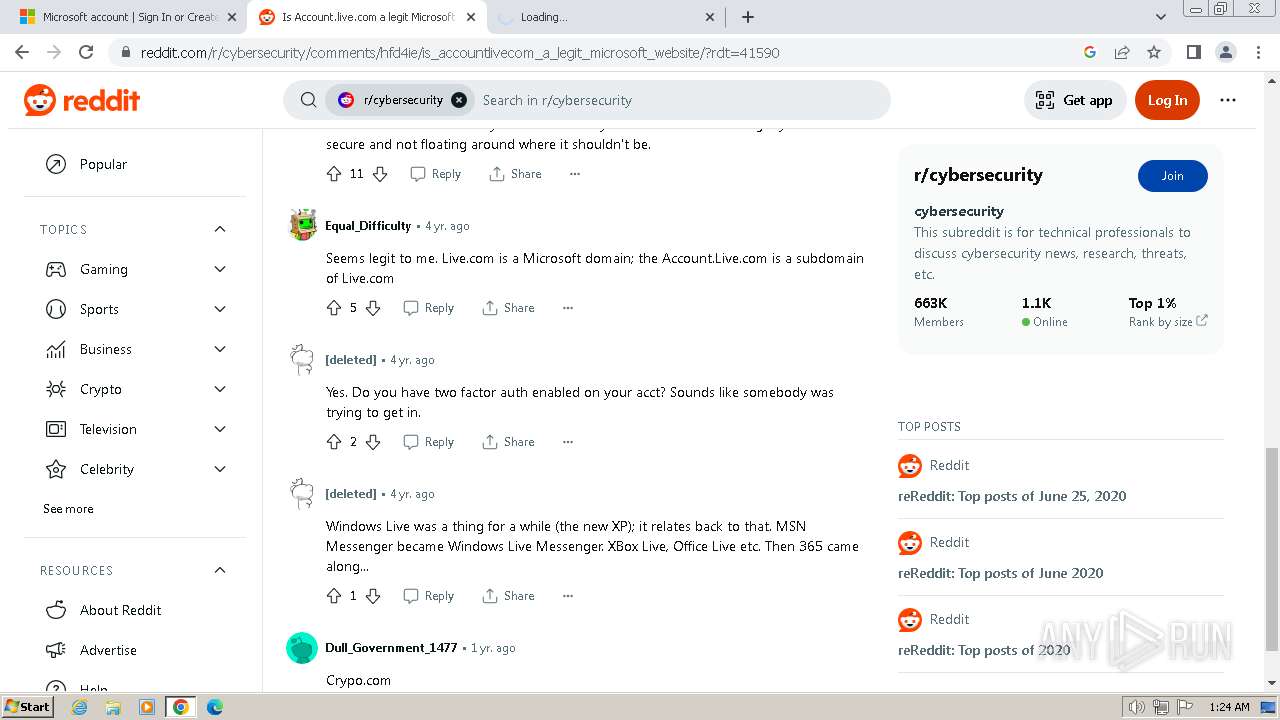Upvote the two factor auth comment
The height and width of the screenshot is (720, 1280).
(334, 442)
